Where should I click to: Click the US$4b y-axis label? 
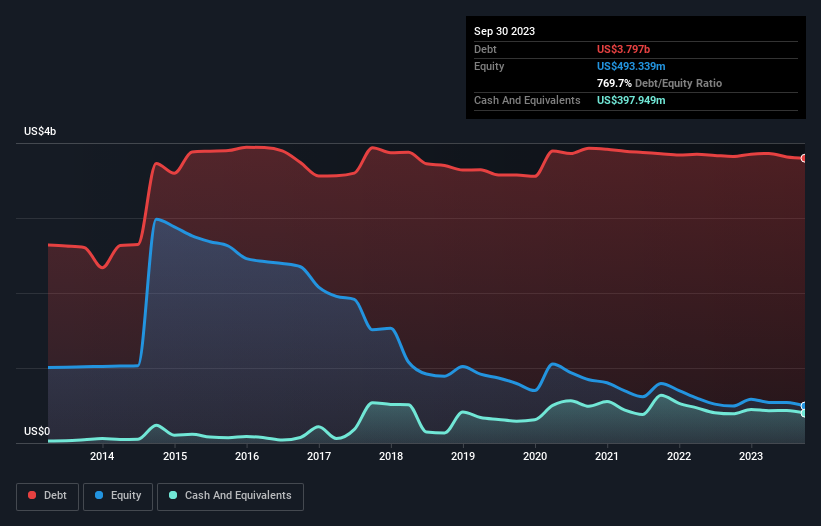(x=40, y=131)
